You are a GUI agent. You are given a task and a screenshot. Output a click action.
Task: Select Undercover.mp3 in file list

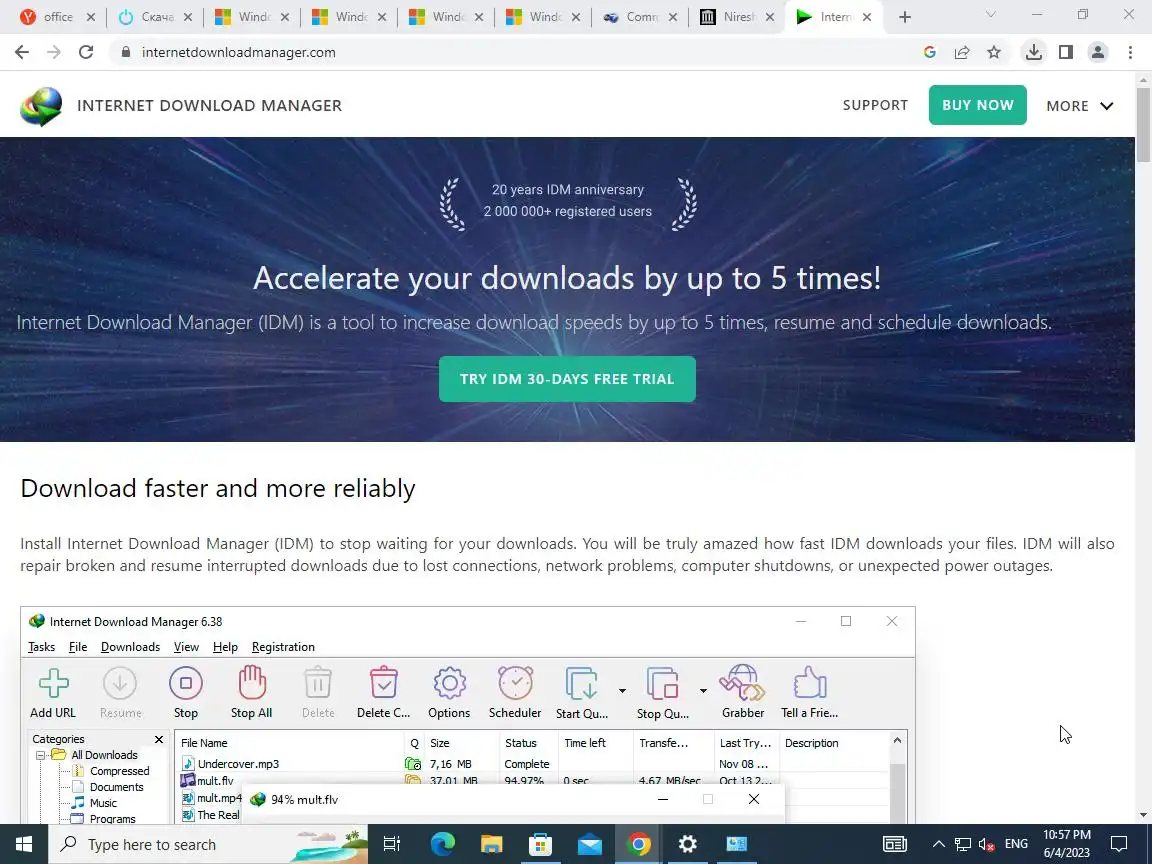[238, 764]
